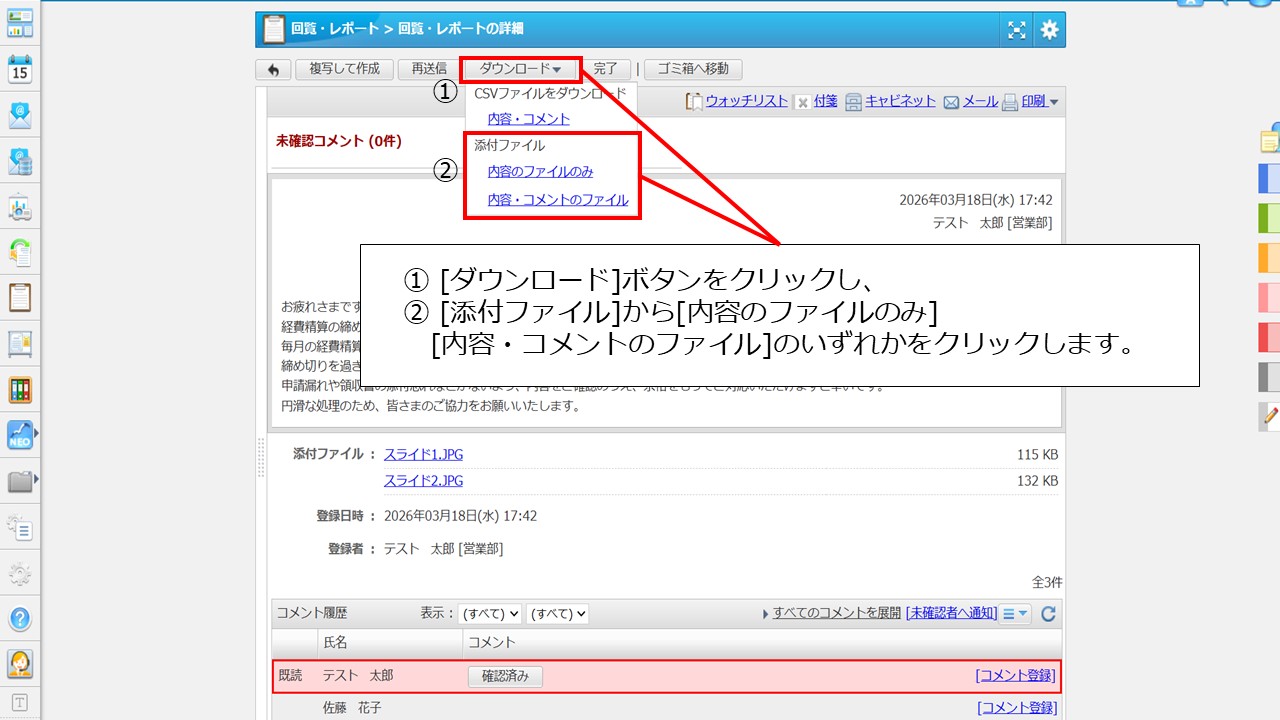The height and width of the screenshot is (720, 1280).
Task: Expand all comments via すべてのコメントを展開
Action: [836, 613]
